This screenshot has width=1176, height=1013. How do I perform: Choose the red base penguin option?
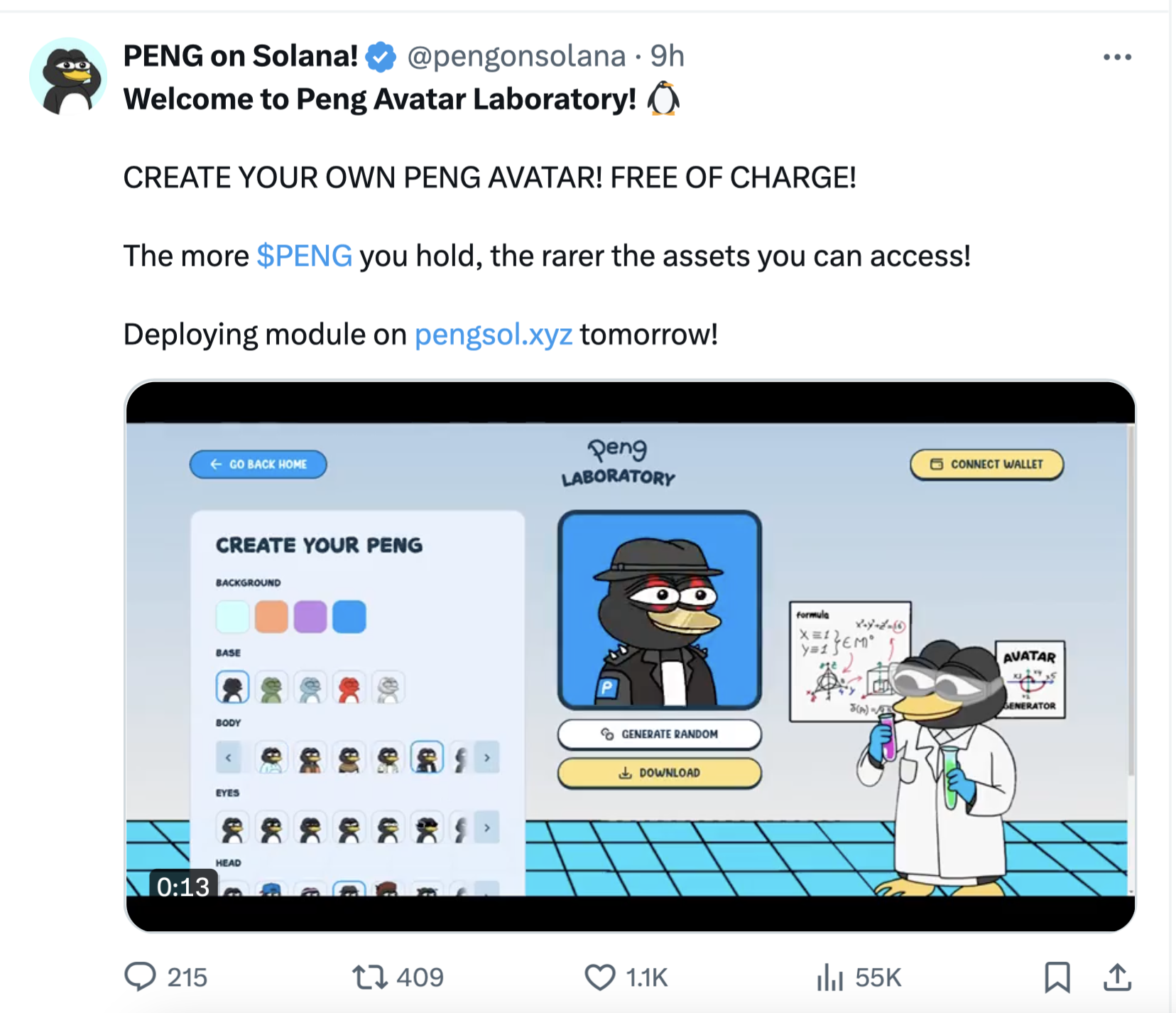pos(349,688)
